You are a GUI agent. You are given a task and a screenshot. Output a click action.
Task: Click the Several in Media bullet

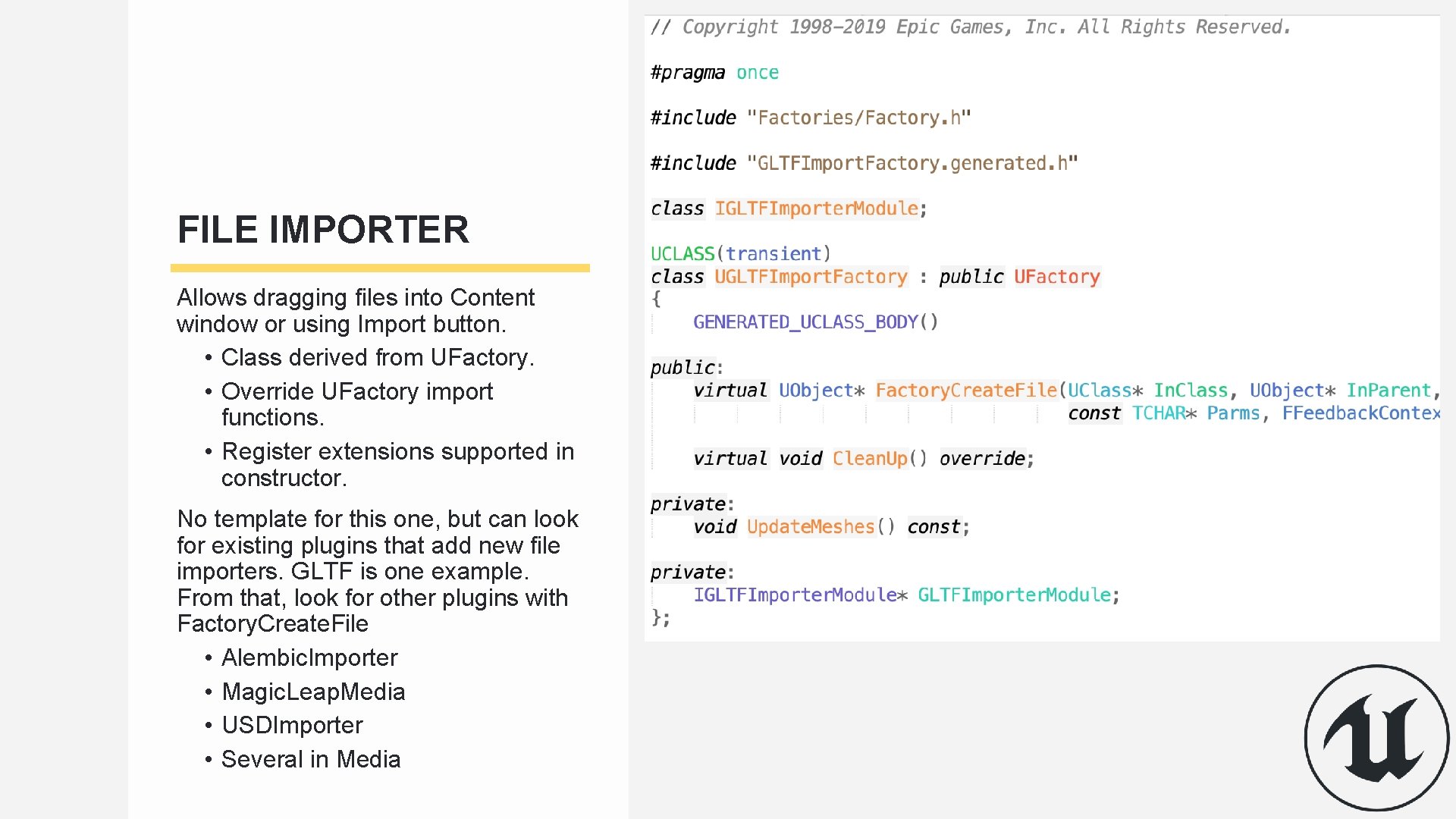[310, 759]
